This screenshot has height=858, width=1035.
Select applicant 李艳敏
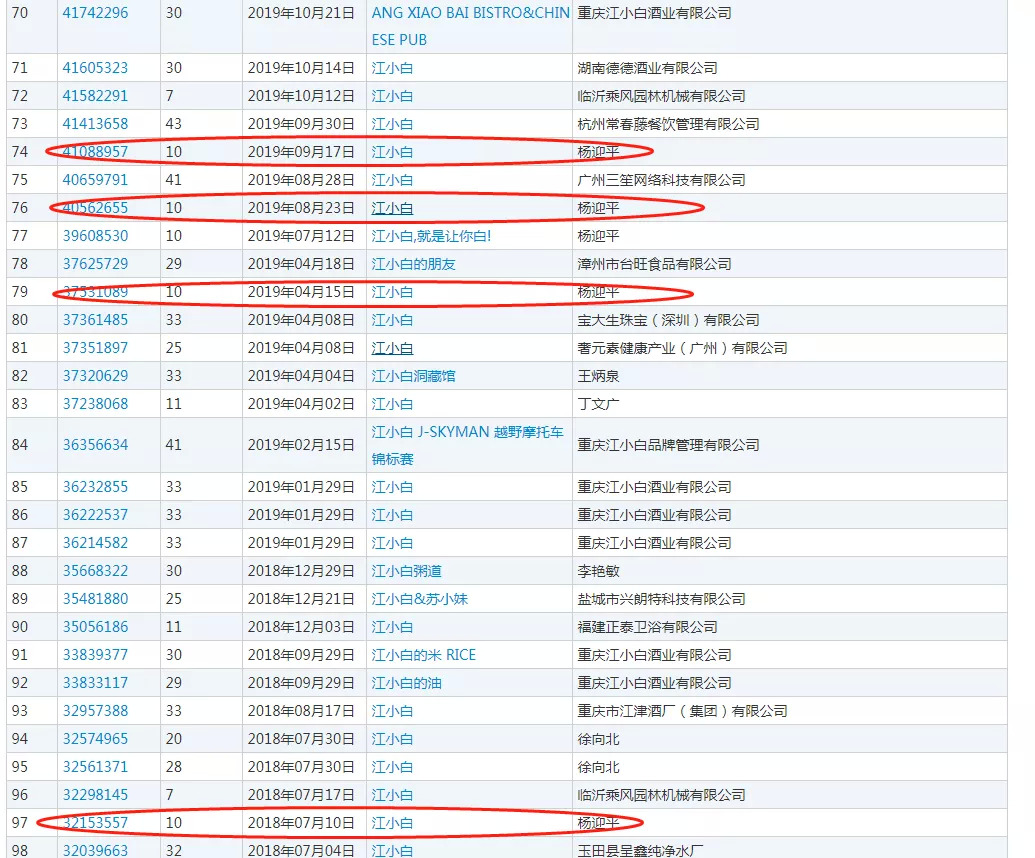(598, 571)
